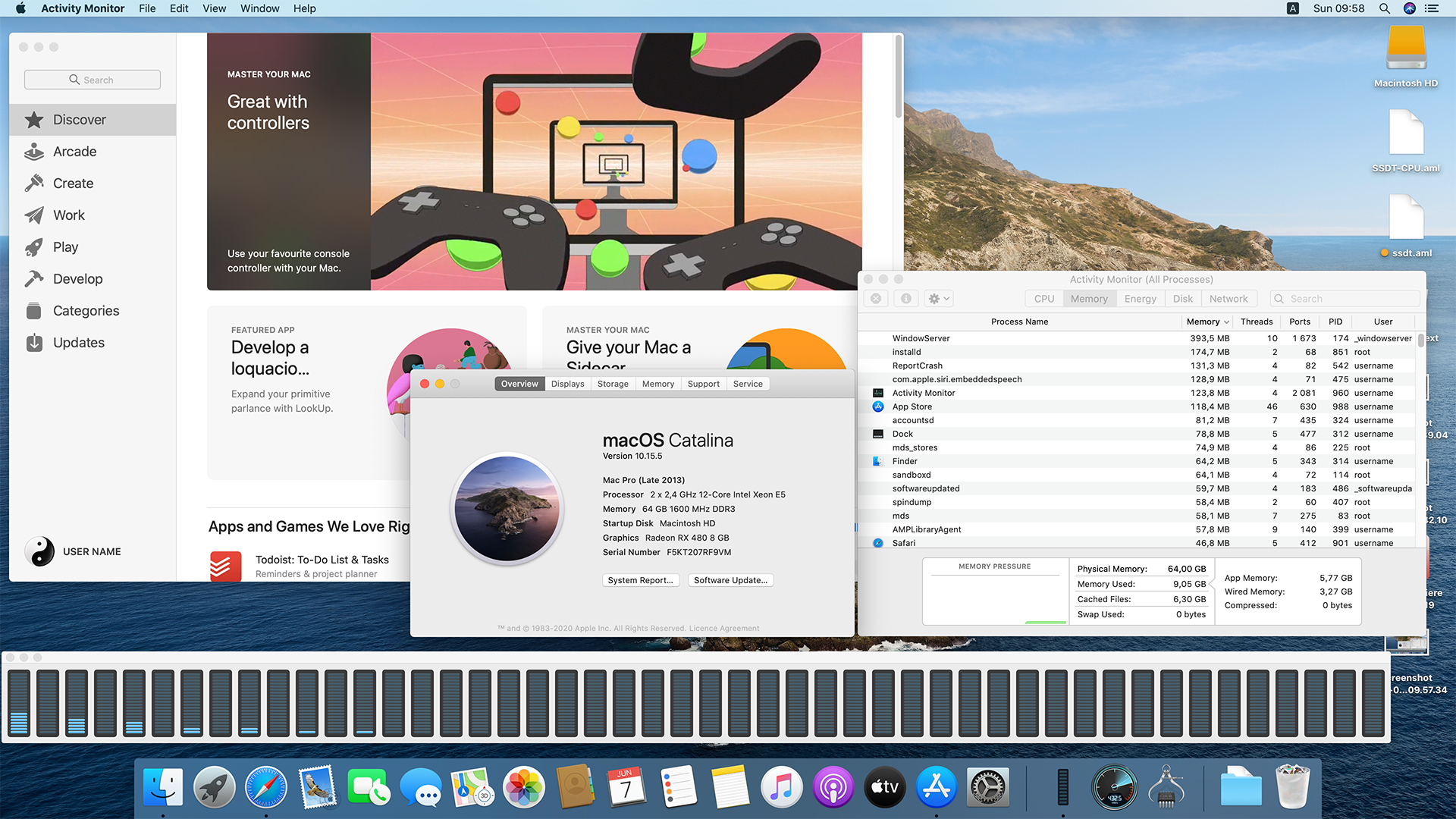
Task: Open Finder from the Dock
Action: tap(163, 787)
